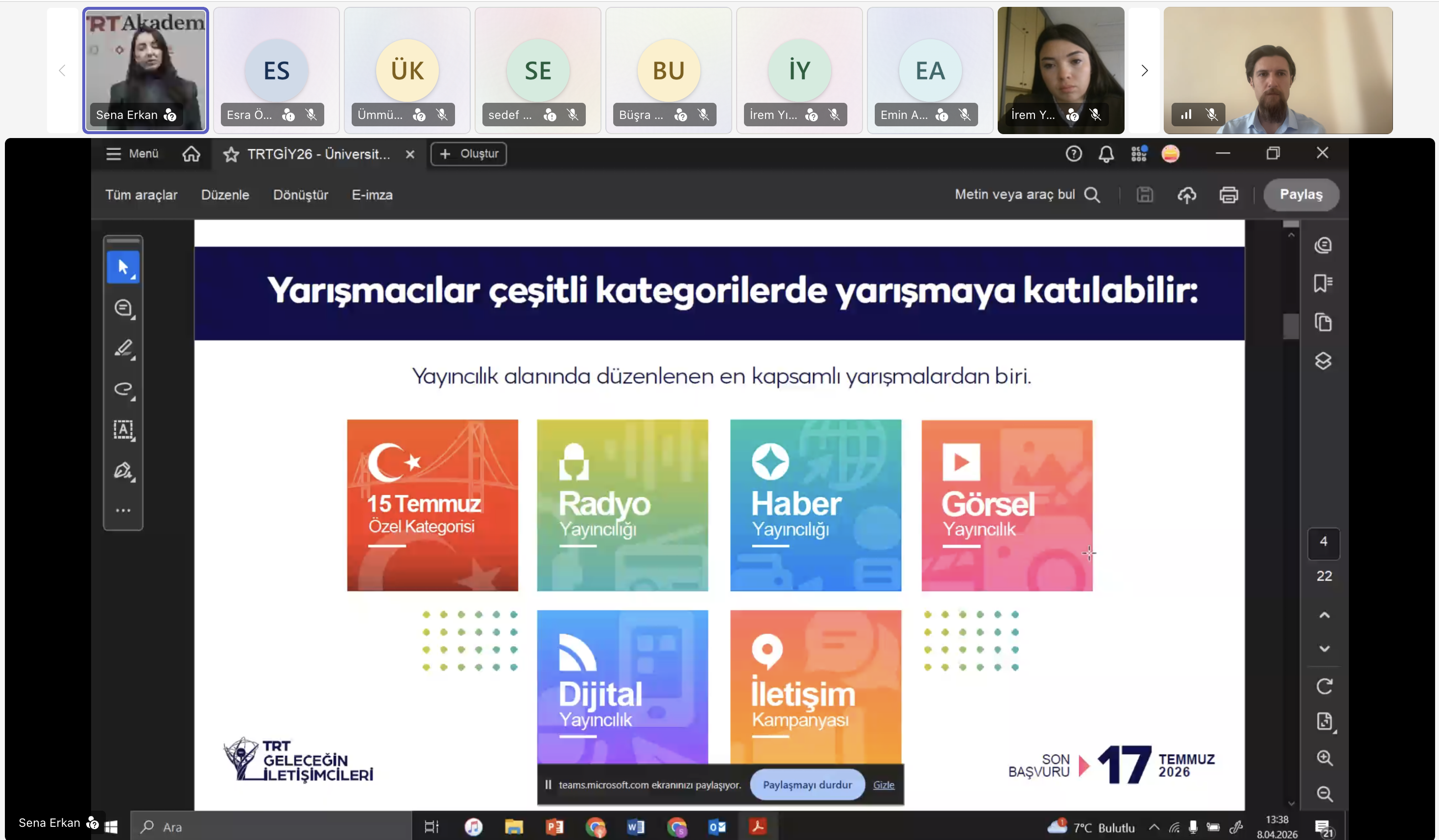Print the document using the printer icon
Viewport: 1439px width, 840px height.
coord(1228,195)
